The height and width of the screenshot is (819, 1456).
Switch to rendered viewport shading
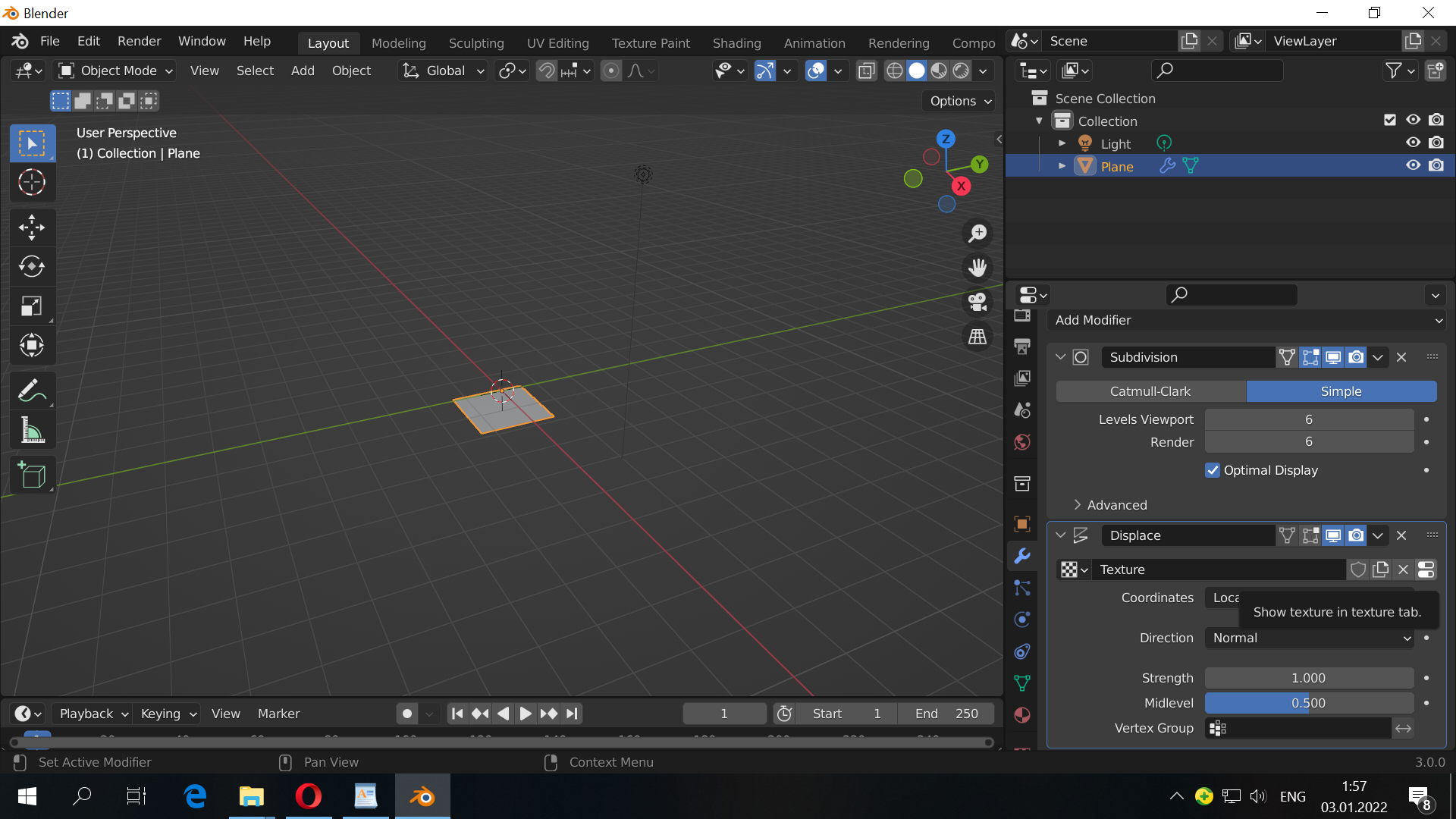tap(961, 71)
